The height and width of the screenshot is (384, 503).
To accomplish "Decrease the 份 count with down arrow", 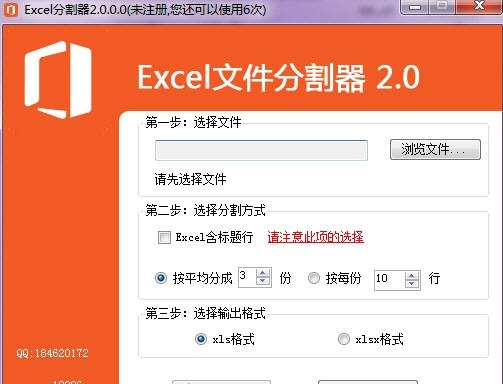I will coord(263,282).
